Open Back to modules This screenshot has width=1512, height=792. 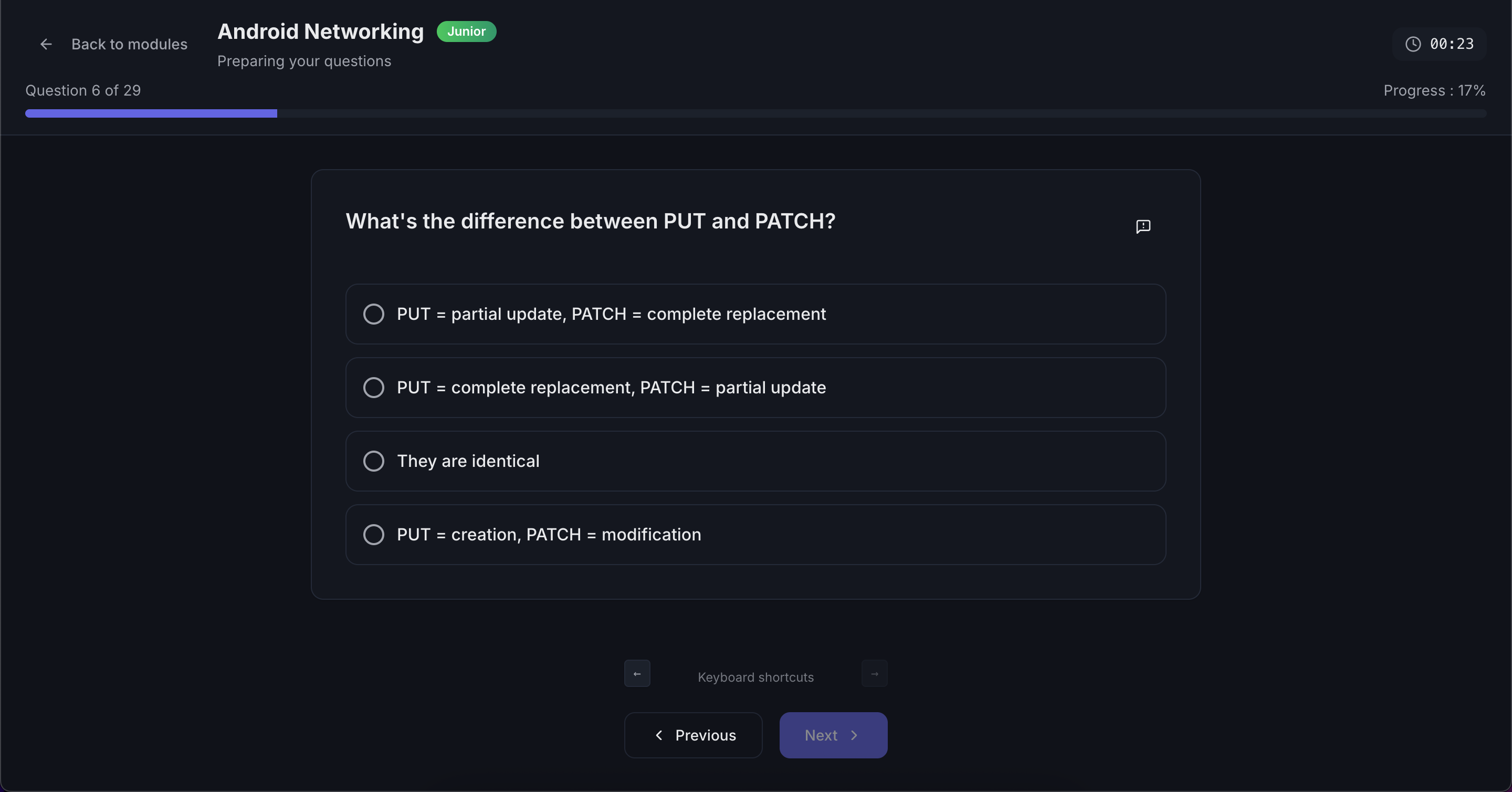point(129,44)
